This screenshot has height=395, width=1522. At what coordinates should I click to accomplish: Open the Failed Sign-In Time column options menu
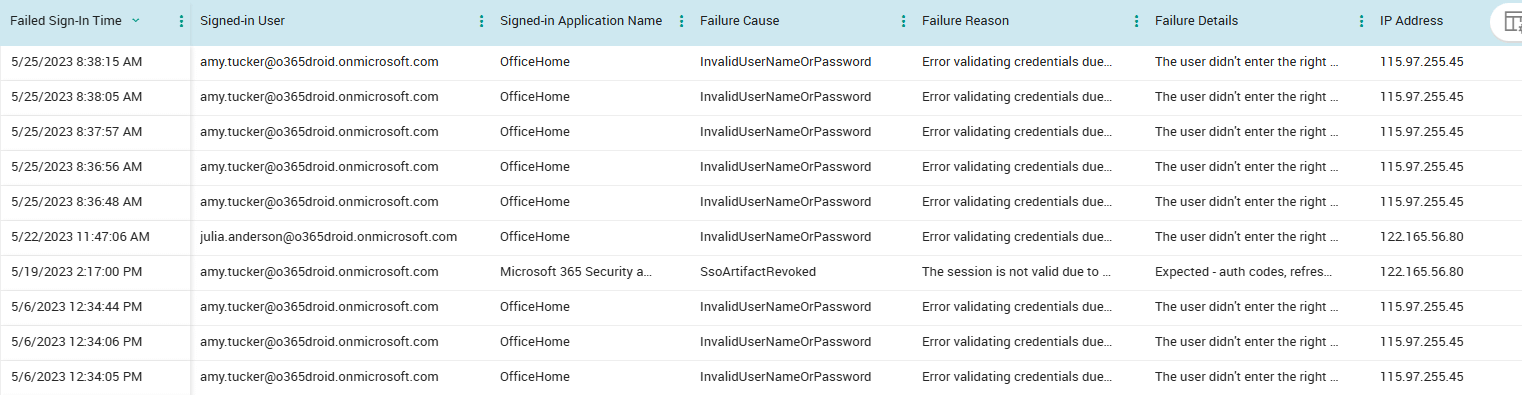[181, 21]
